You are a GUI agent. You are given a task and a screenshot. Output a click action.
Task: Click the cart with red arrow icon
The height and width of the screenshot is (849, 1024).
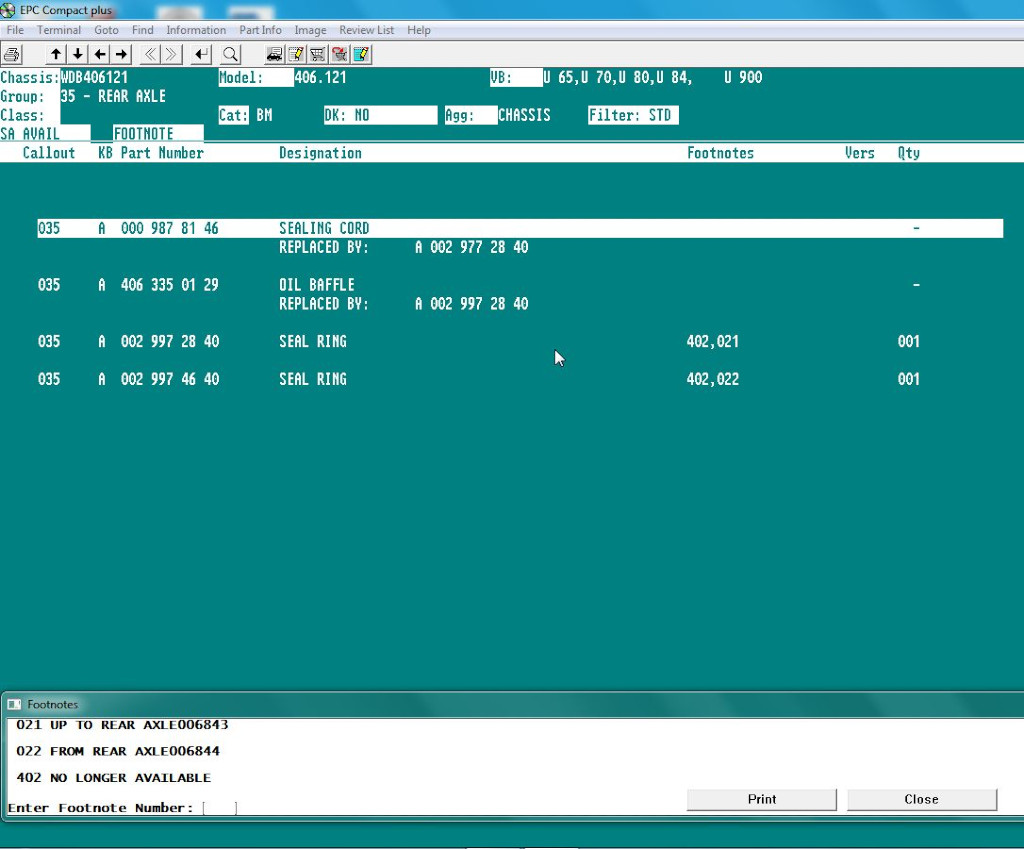(x=340, y=54)
